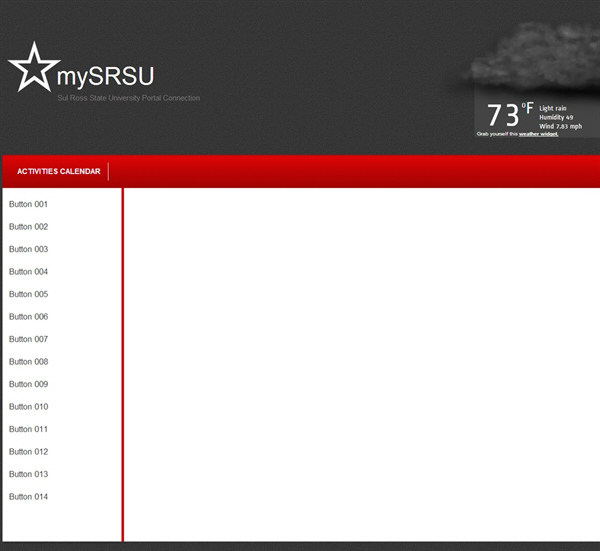
Task: Choose Button 003 from the list
Action: (29, 249)
